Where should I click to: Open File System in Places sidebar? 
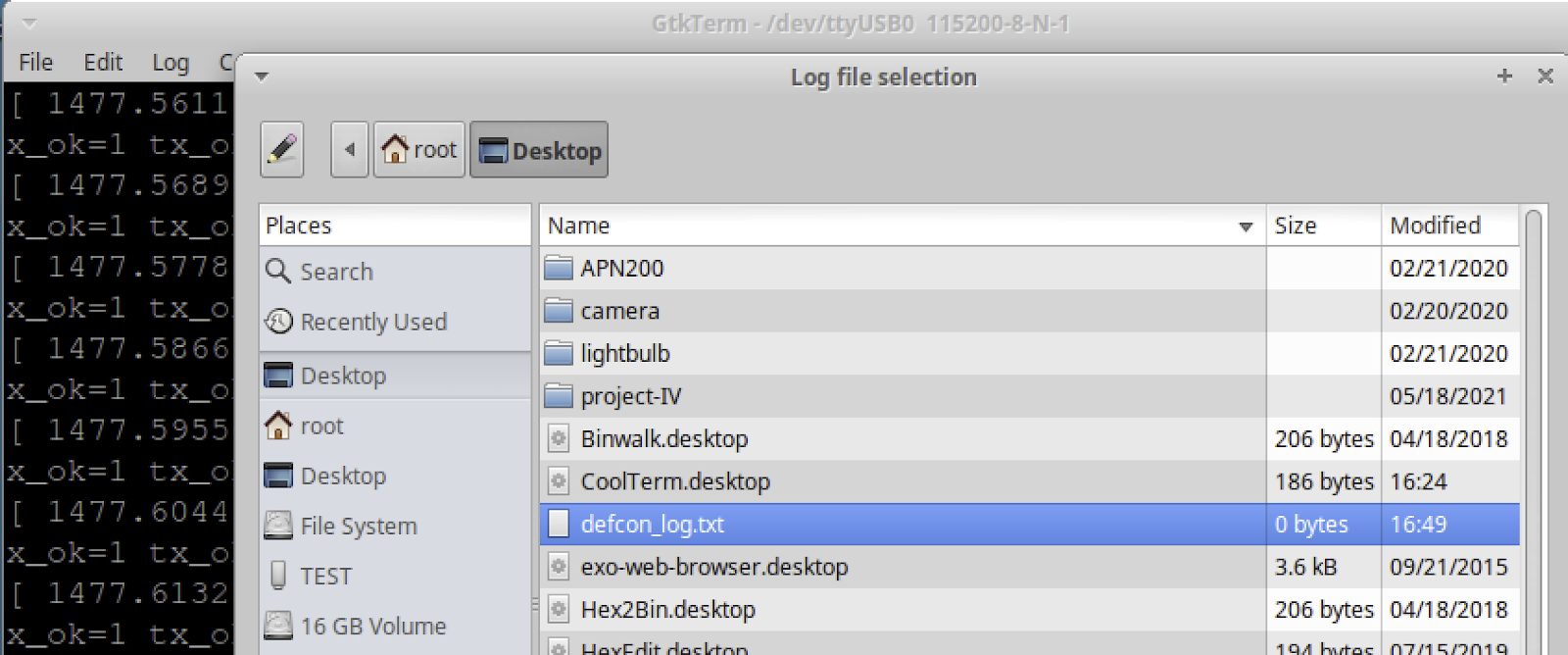(x=358, y=527)
